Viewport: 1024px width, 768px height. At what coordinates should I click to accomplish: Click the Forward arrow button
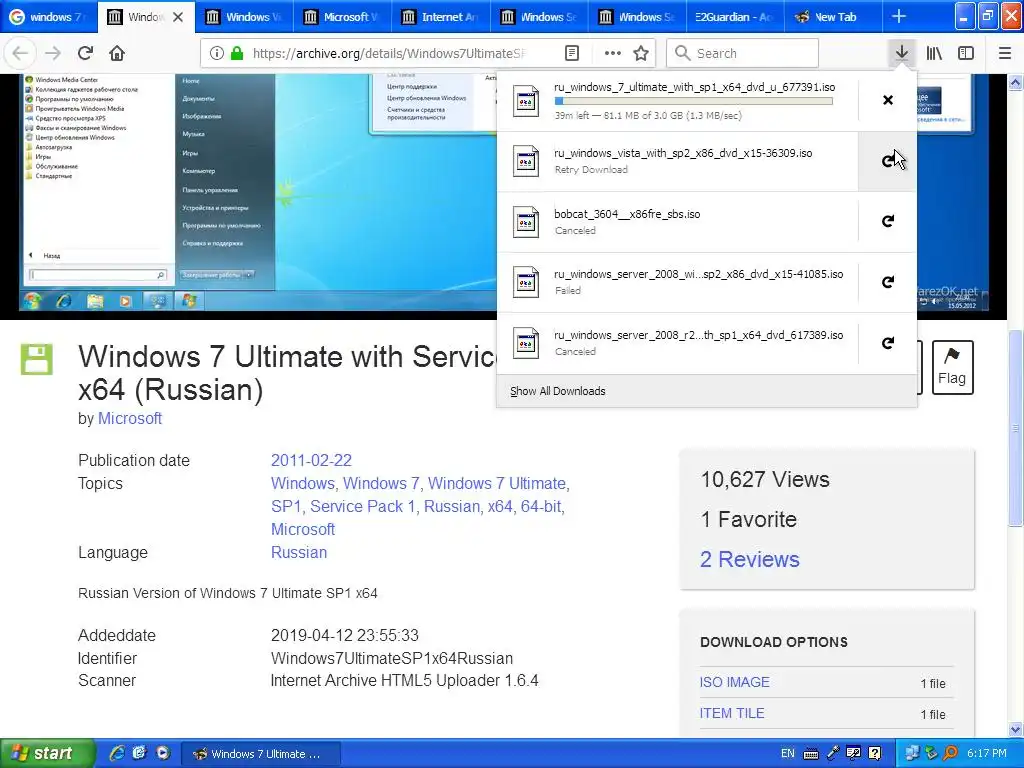click(53, 53)
